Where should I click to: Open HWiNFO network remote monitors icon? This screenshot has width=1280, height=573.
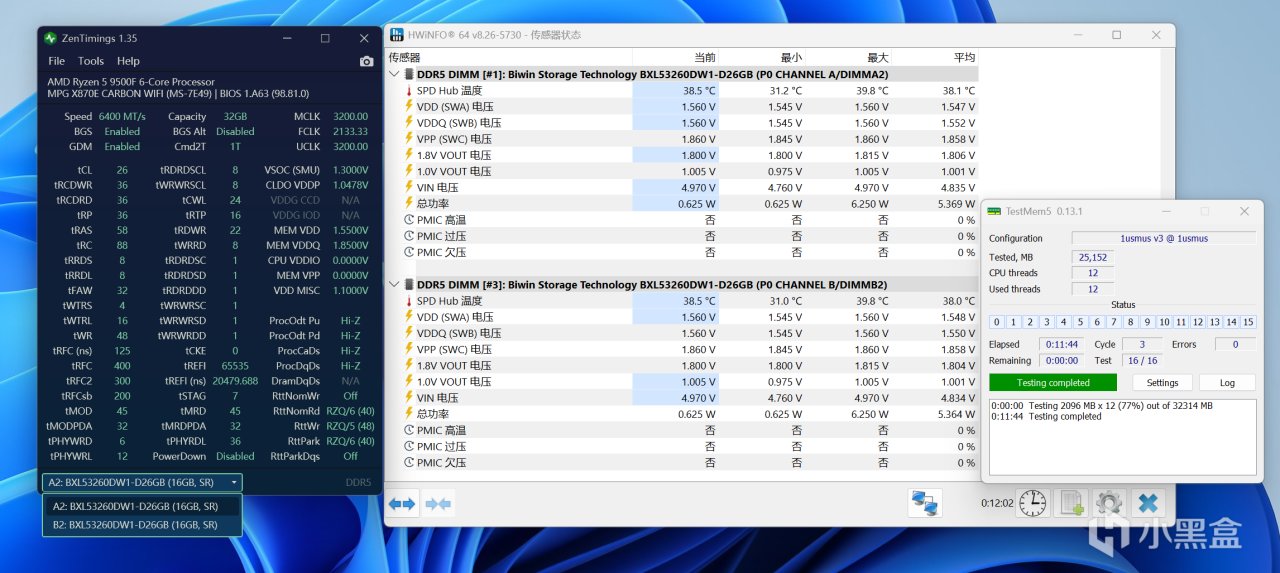(x=925, y=503)
